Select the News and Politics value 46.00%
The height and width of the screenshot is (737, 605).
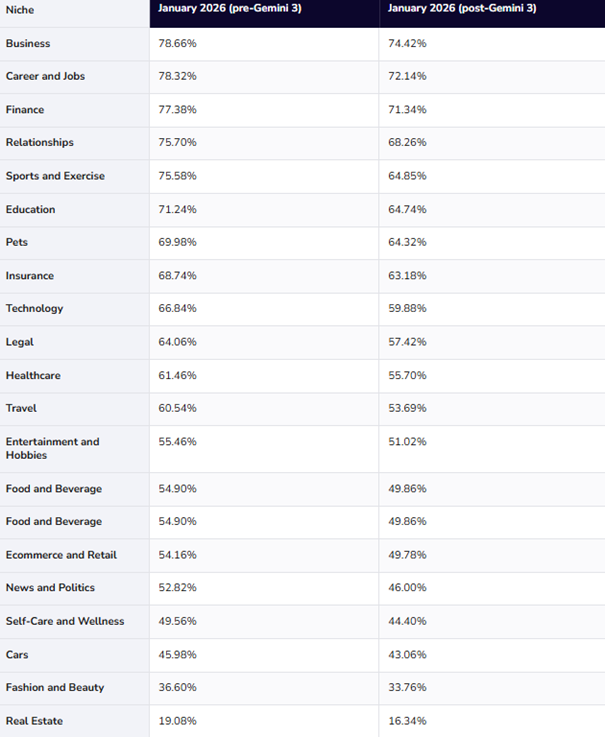pos(407,587)
